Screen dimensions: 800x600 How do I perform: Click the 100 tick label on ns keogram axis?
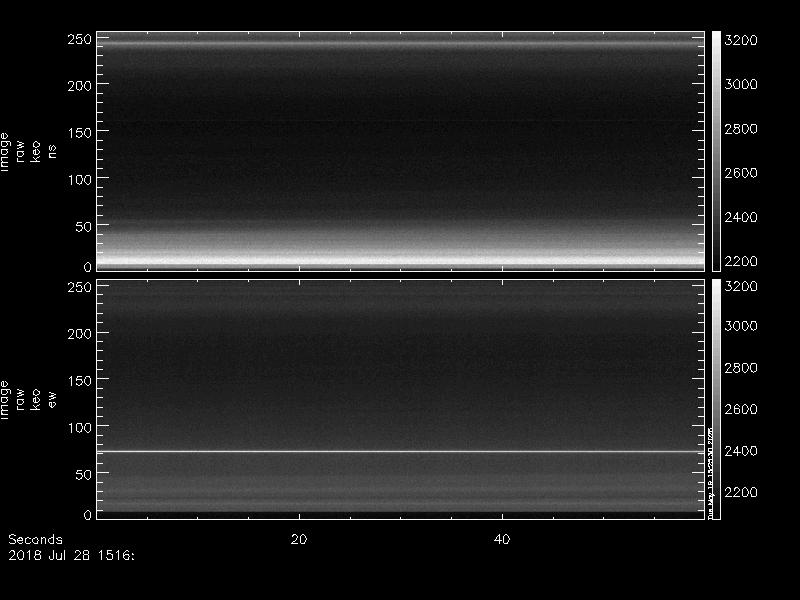coord(80,180)
